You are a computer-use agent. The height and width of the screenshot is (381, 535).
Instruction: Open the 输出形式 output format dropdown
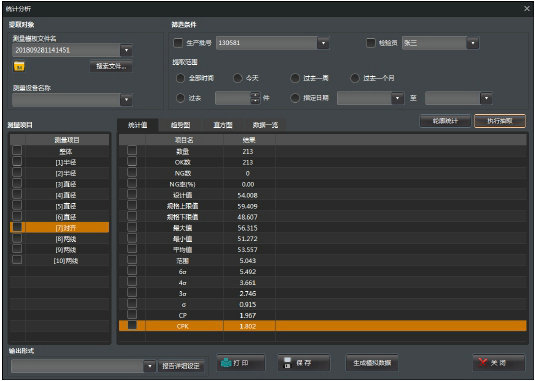[x=149, y=366]
